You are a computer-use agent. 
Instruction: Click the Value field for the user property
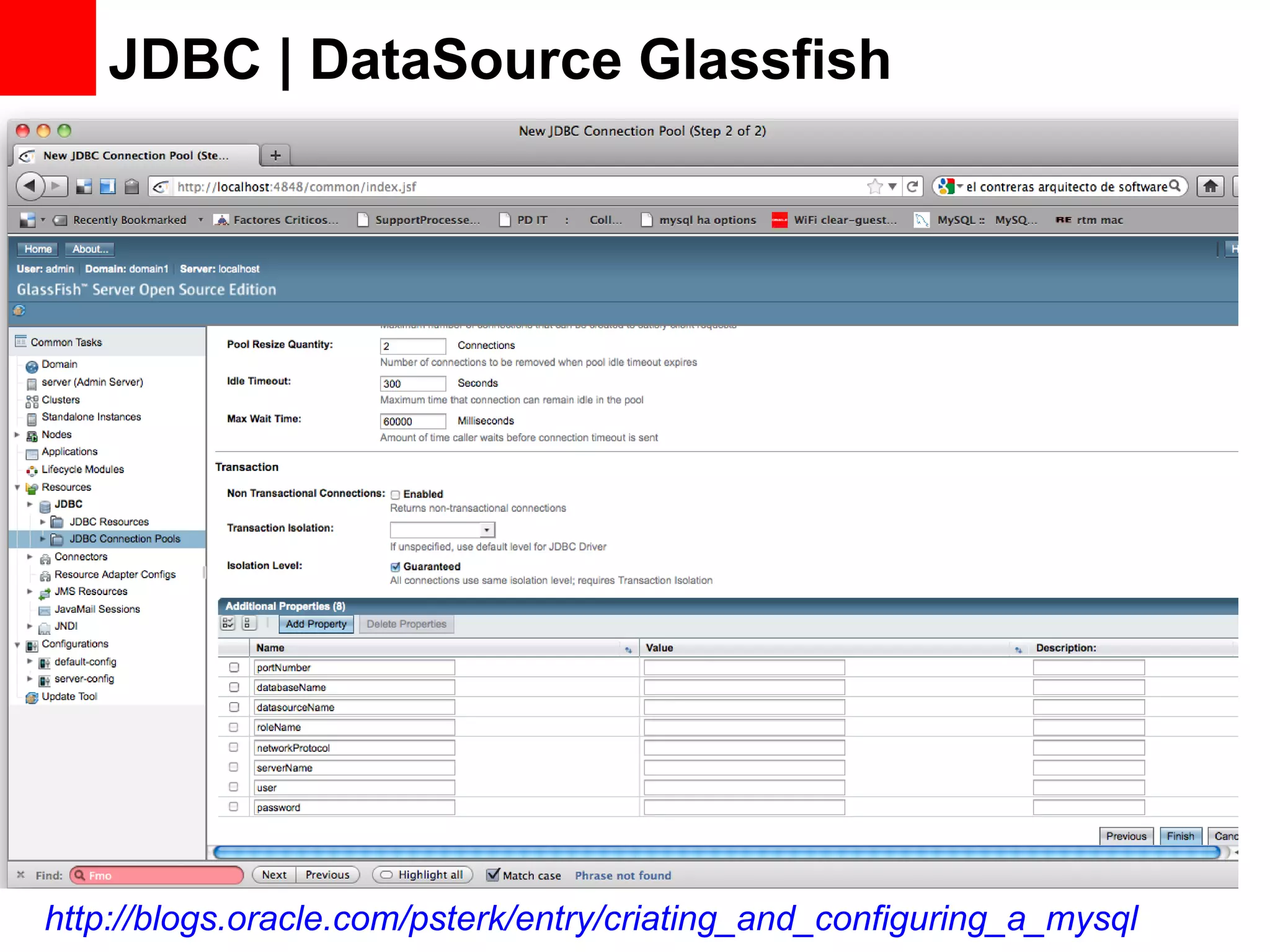(x=744, y=788)
